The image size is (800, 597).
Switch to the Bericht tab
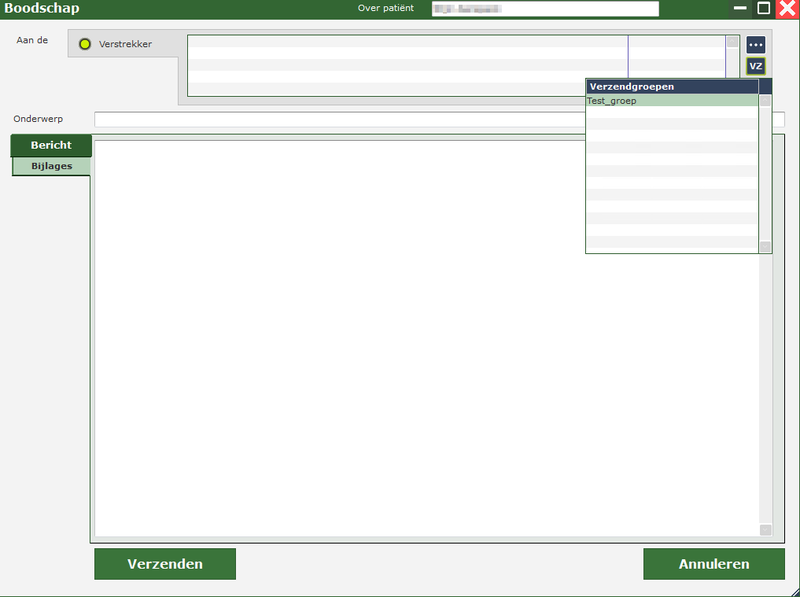(51, 145)
